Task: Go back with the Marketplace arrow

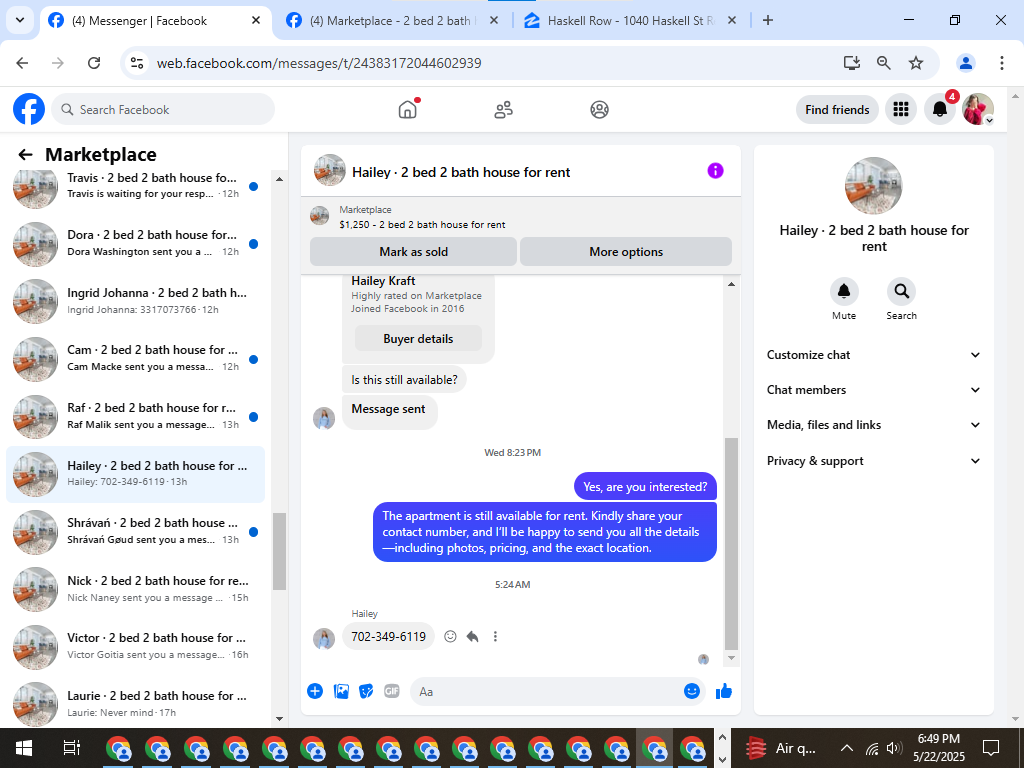Action: 25,155
